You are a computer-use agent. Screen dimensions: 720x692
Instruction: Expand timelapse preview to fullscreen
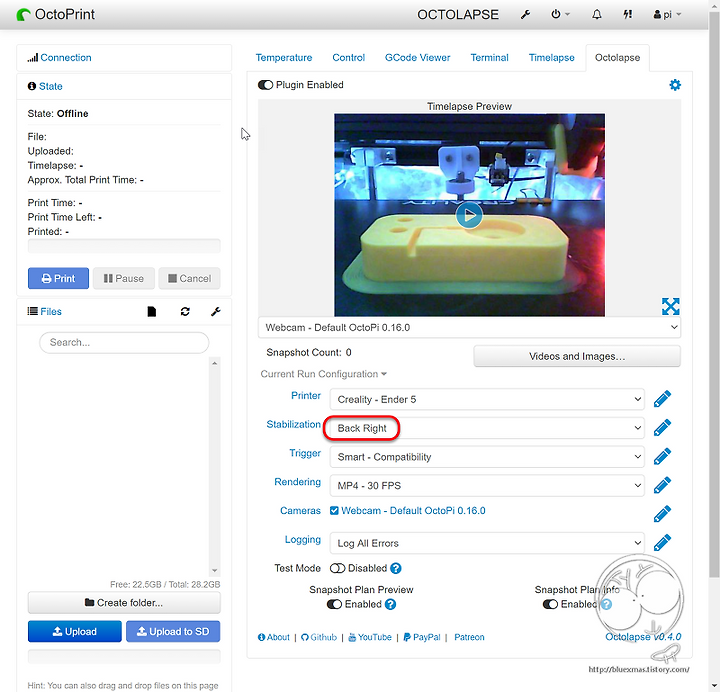[x=670, y=306]
